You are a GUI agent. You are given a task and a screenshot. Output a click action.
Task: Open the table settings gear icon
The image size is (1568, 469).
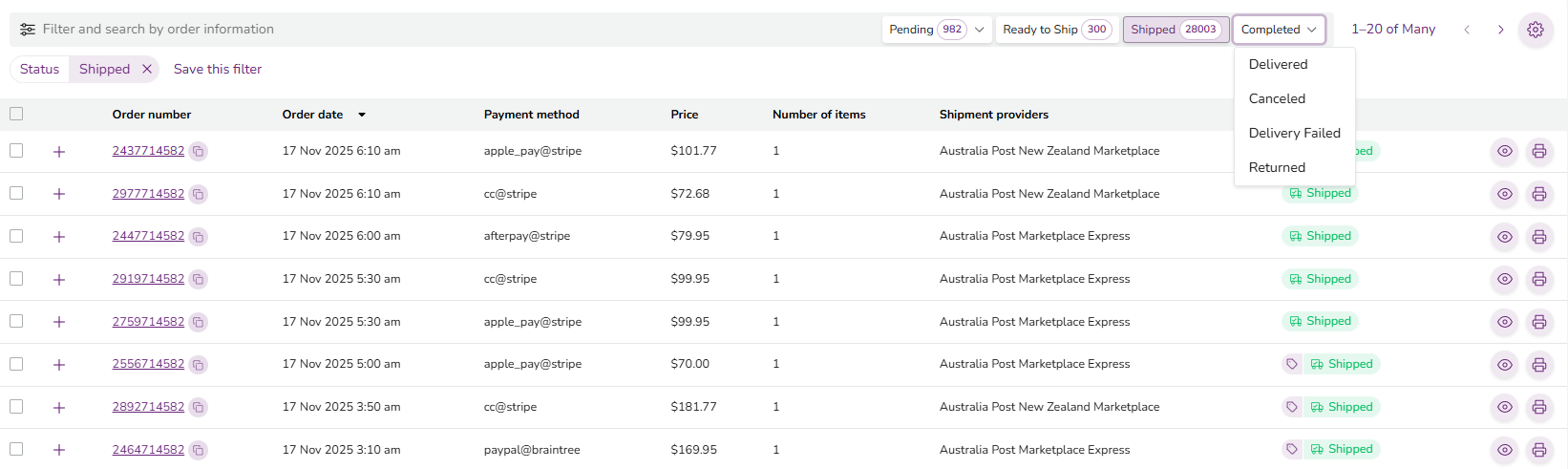click(1535, 30)
